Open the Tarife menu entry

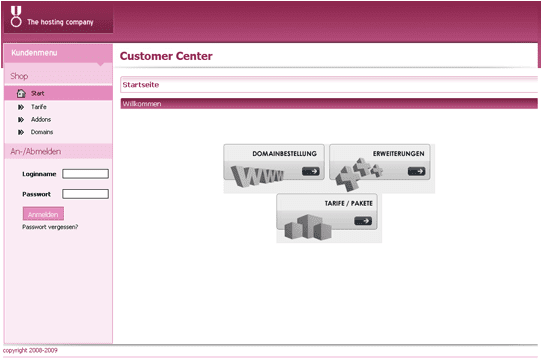tap(38, 107)
